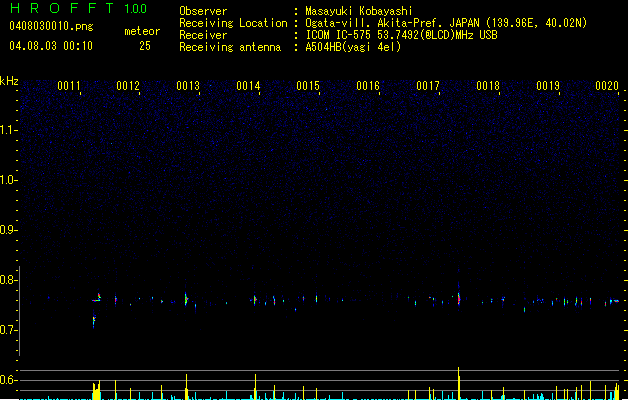Screen dimensions: 629x400
Task: Click the 1.0 frequency axis label
Action: coord(8,180)
